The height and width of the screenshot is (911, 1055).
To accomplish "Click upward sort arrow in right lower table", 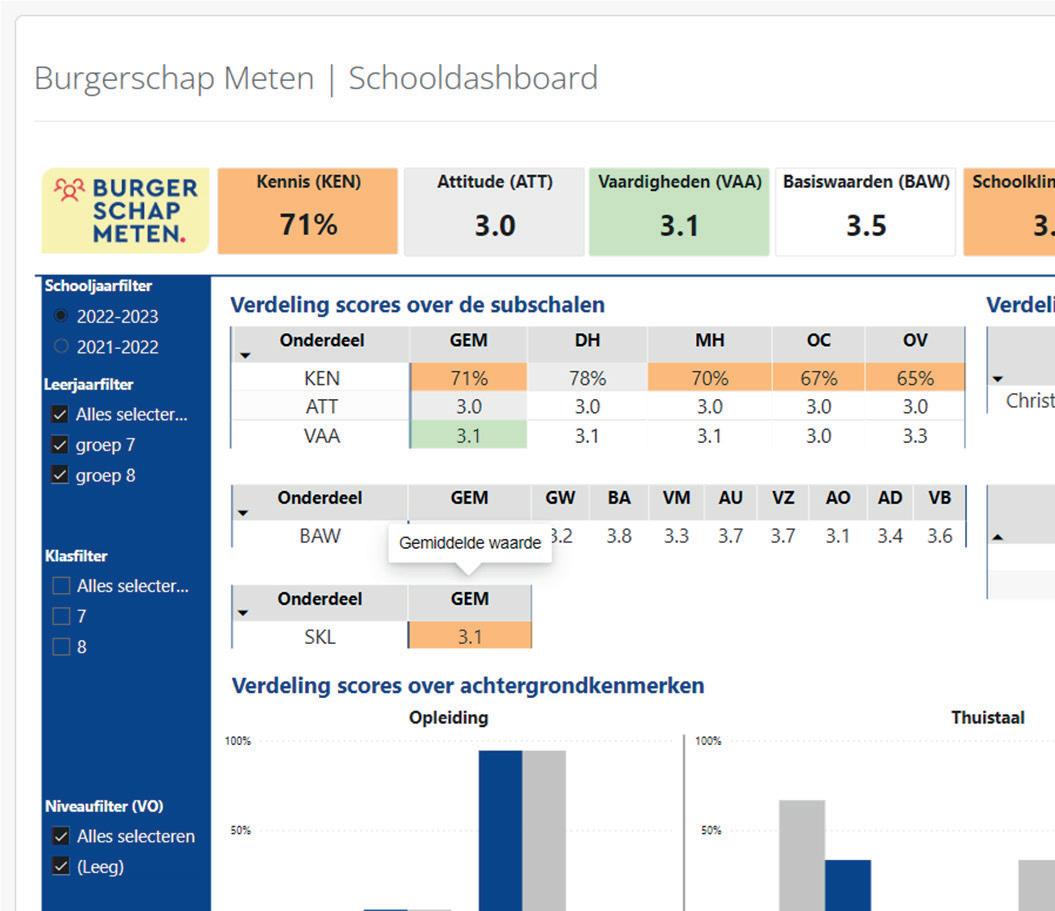I will [998, 537].
